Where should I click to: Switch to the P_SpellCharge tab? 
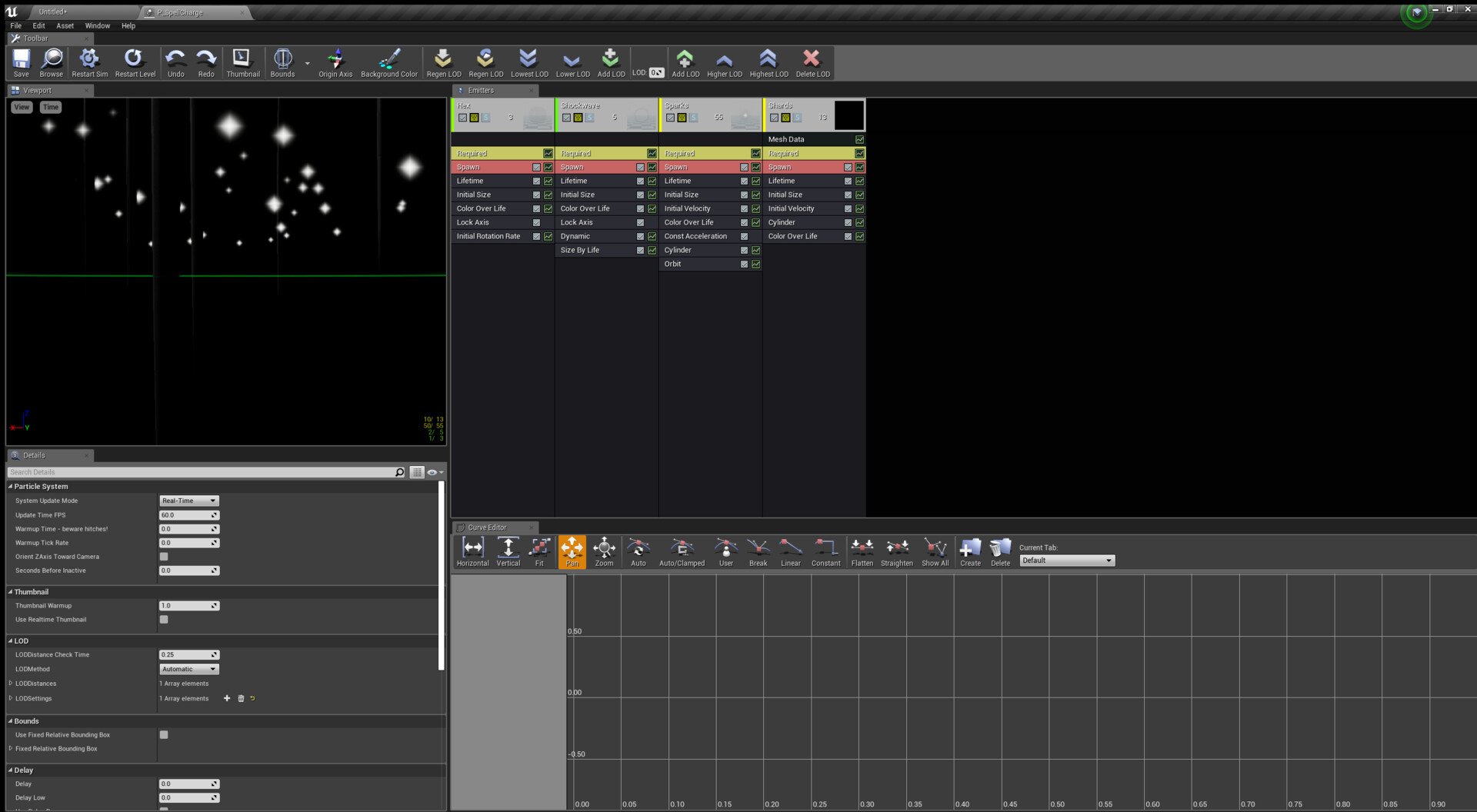tap(181, 12)
